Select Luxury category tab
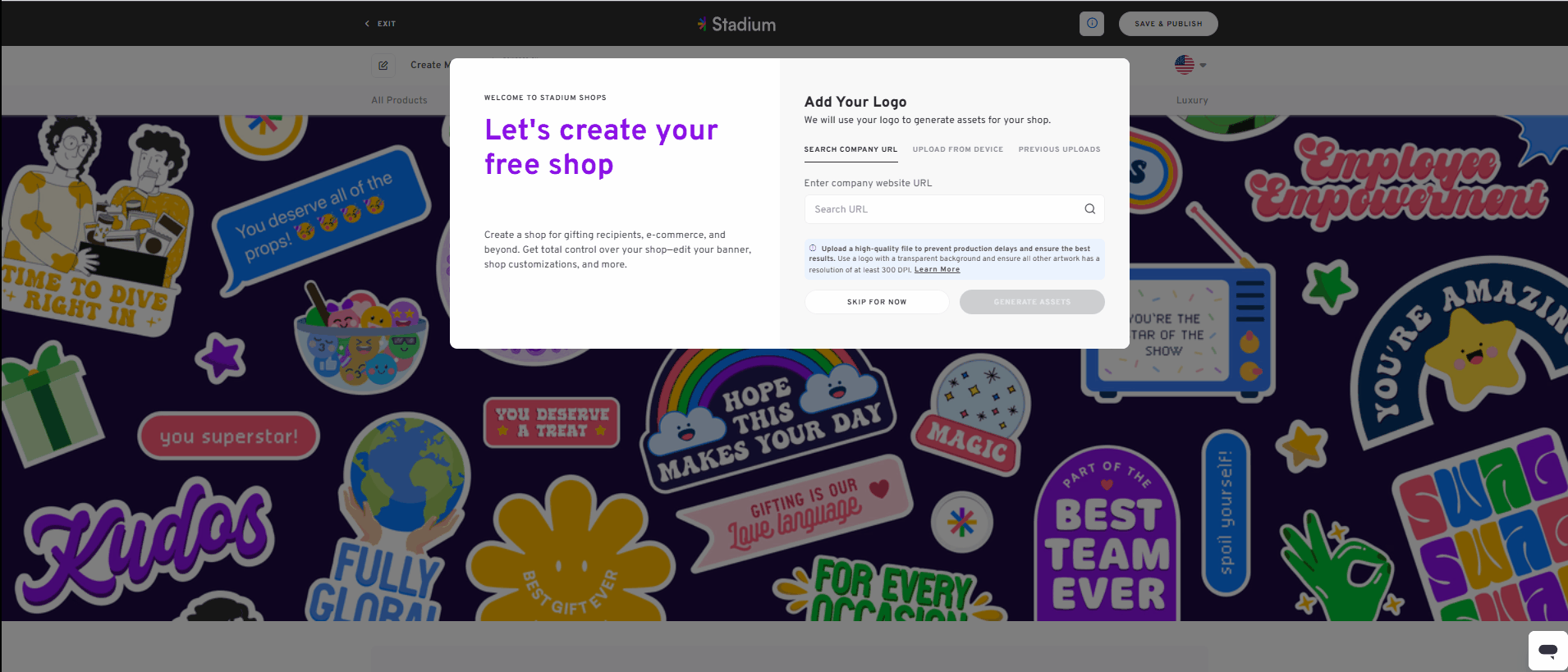Image resolution: width=1568 pixels, height=672 pixels. 1192,100
